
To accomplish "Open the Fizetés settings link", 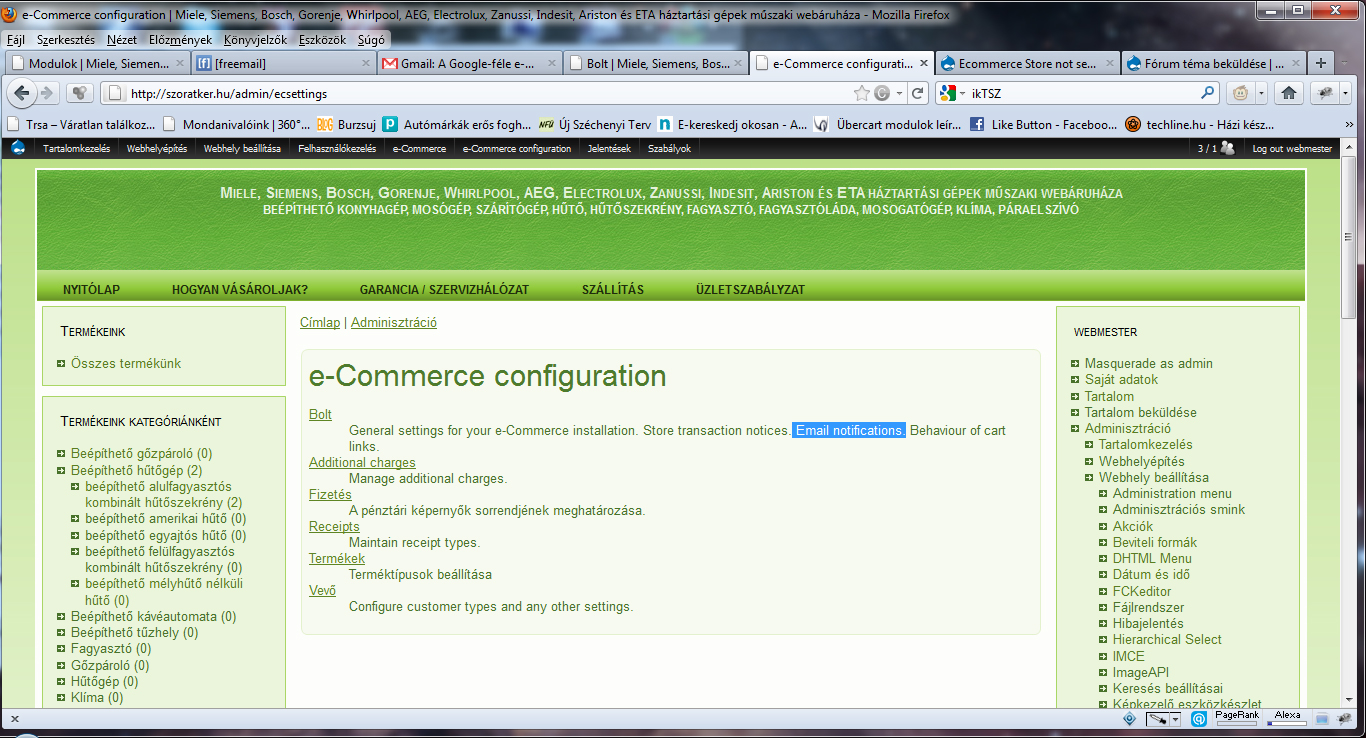I will 330,494.
